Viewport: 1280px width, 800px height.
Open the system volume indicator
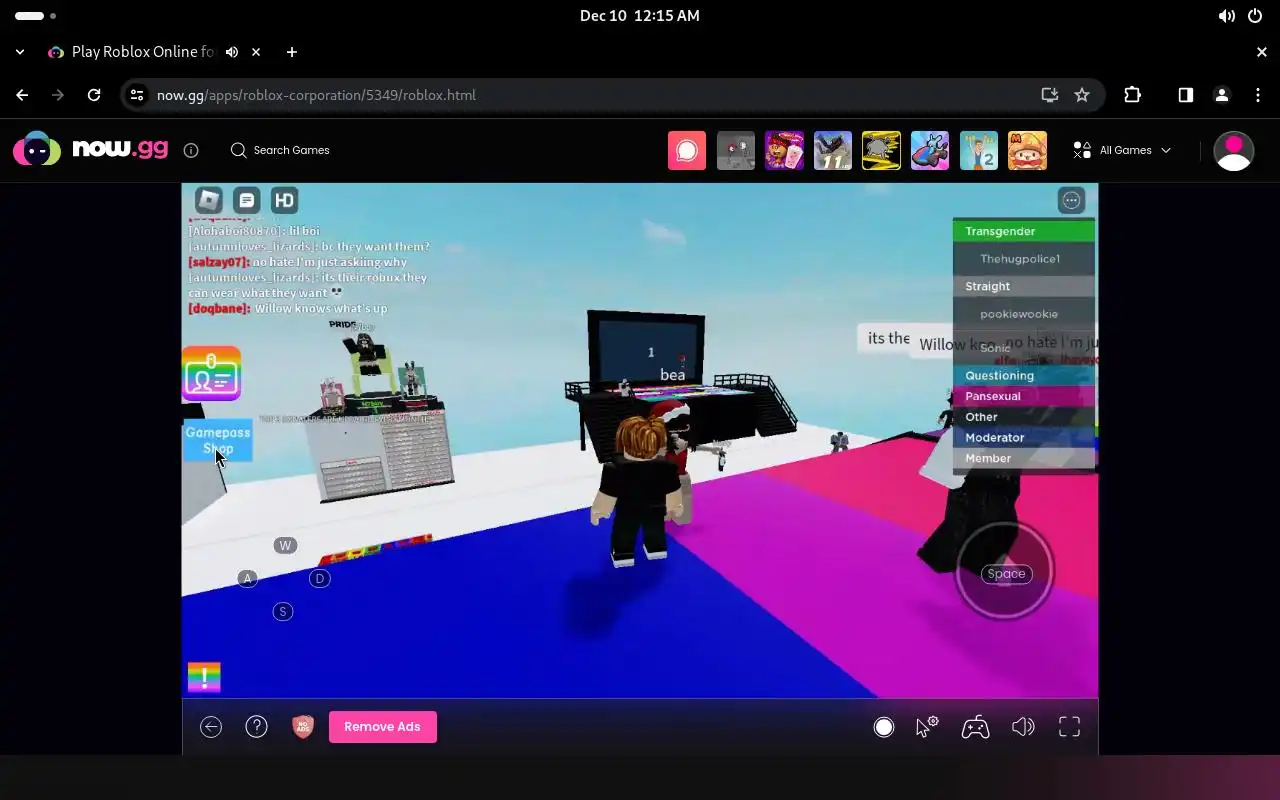point(1226,16)
